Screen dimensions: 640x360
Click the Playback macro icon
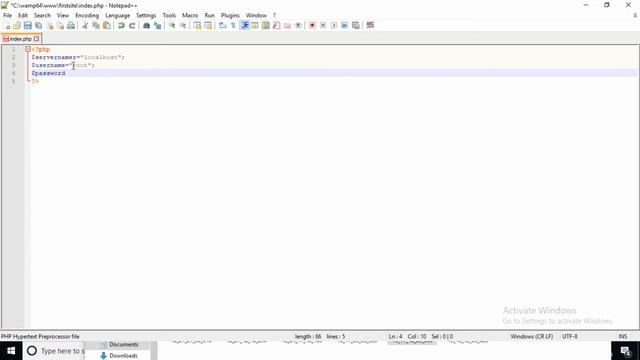pyautogui.click(x=334, y=25)
